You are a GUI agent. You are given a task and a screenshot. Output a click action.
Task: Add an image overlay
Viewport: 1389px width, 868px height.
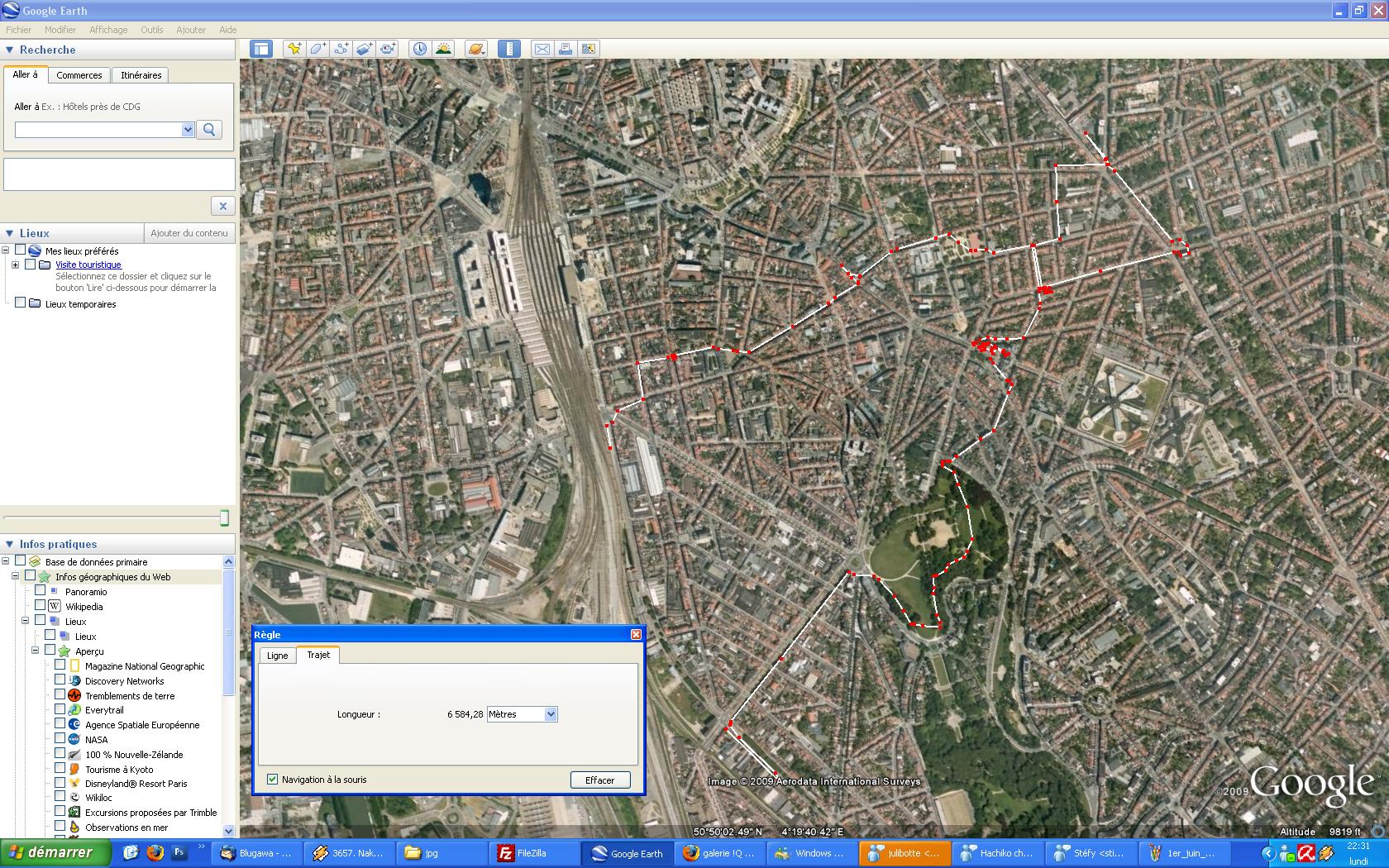click(x=365, y=49)
